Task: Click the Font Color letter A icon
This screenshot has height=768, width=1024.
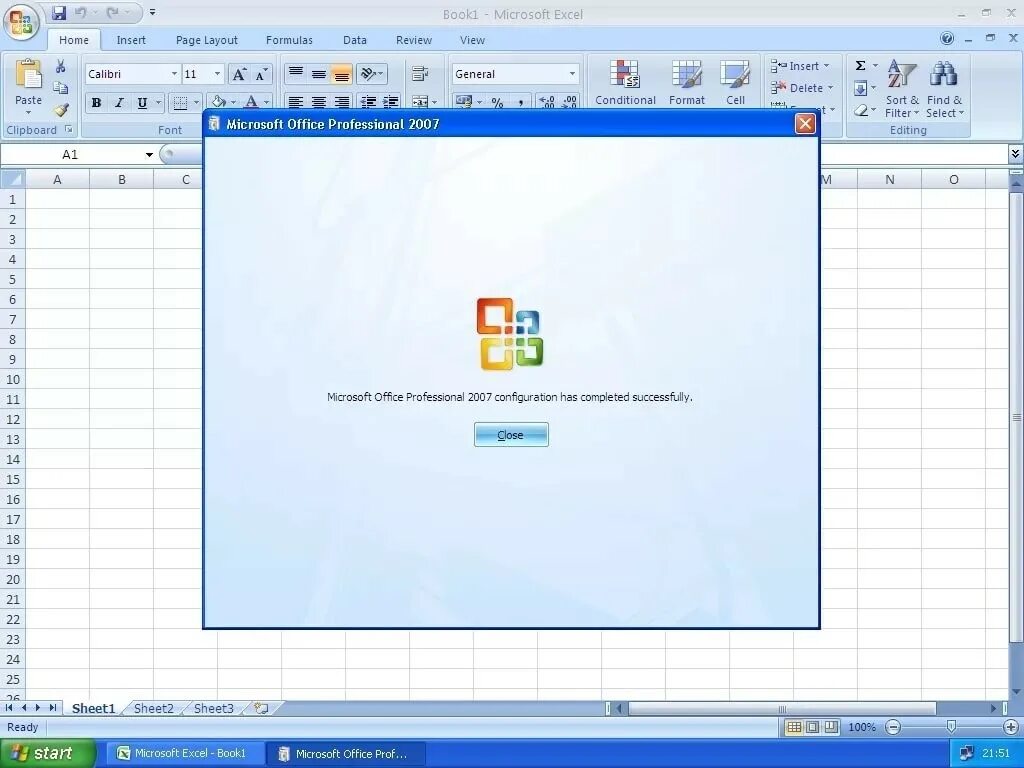Action: (251, 102)
